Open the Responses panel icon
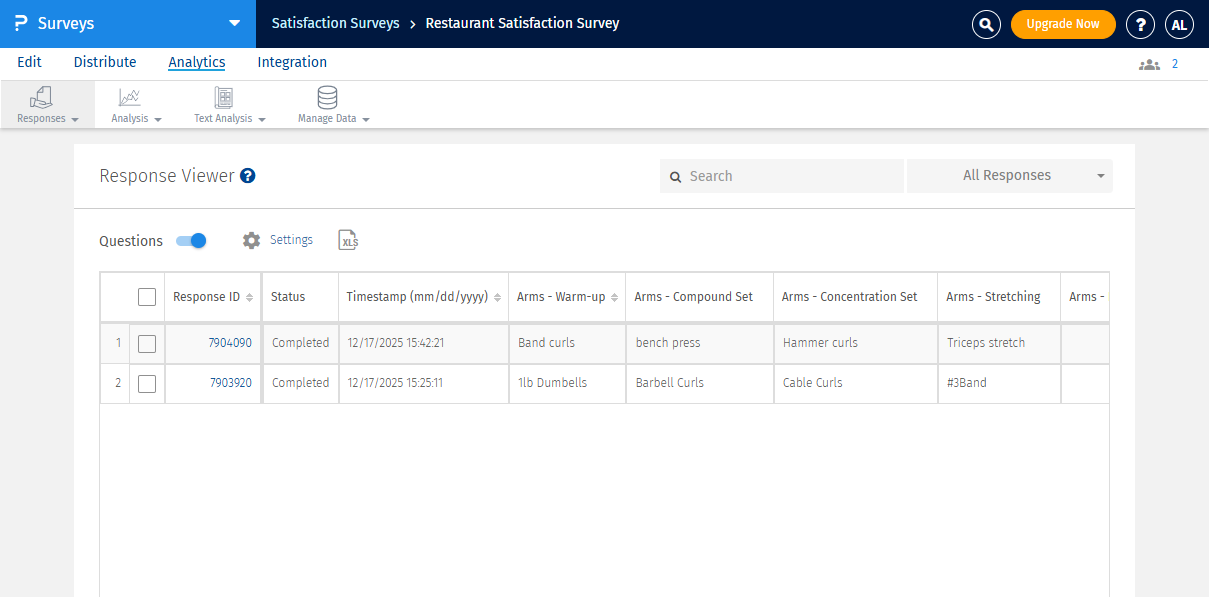 tap(40, 96)
